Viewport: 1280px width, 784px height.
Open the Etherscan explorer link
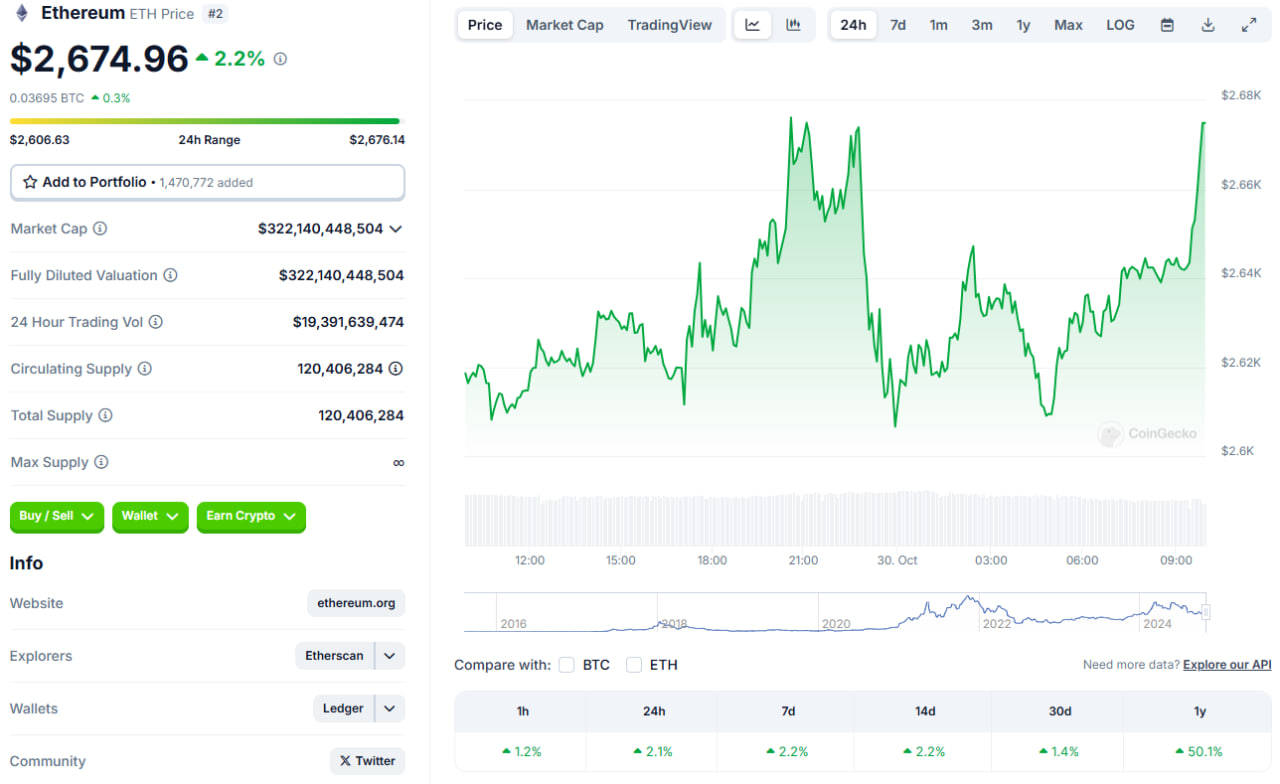click(335, 656)
